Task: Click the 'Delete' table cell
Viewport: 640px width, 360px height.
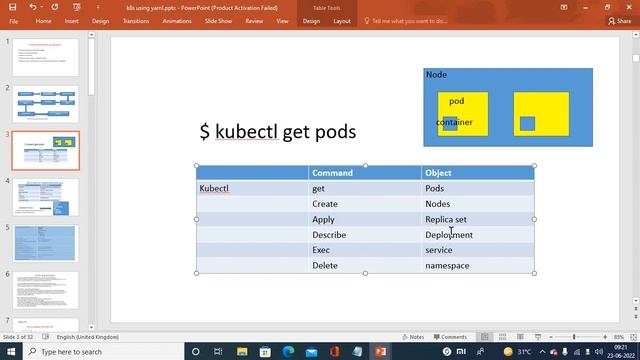Action: point(365,265)
